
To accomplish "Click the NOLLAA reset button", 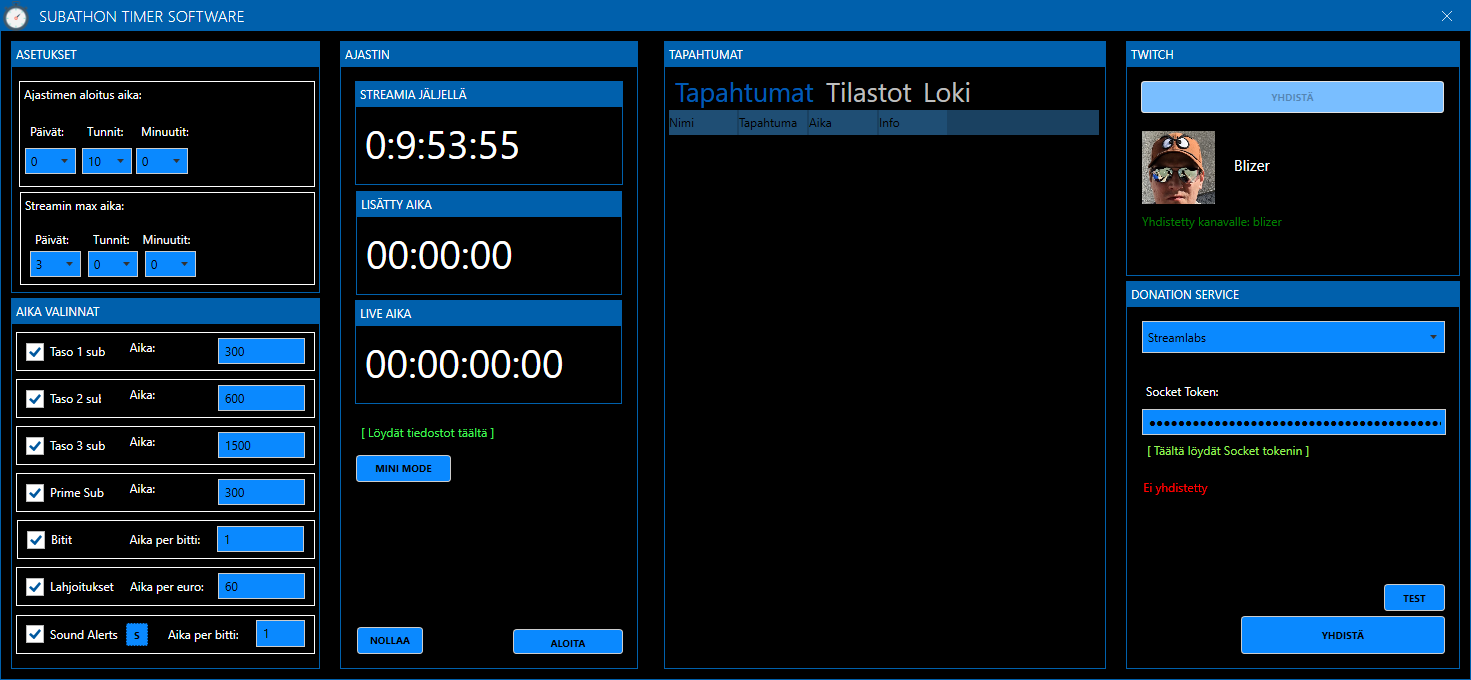I will tap(389, 640).
